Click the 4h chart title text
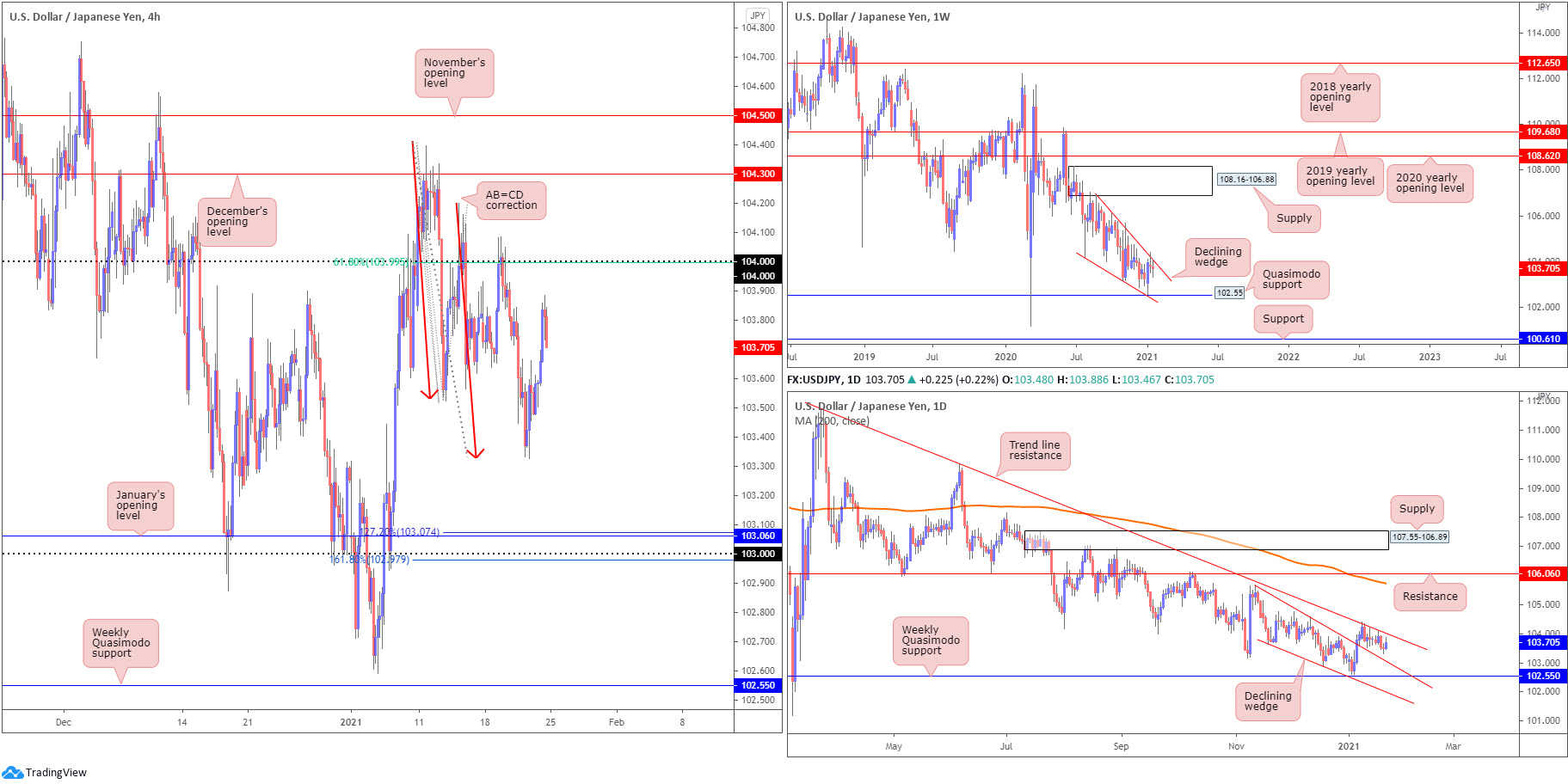The image size is (1568, 784). (x=85, y=16)
